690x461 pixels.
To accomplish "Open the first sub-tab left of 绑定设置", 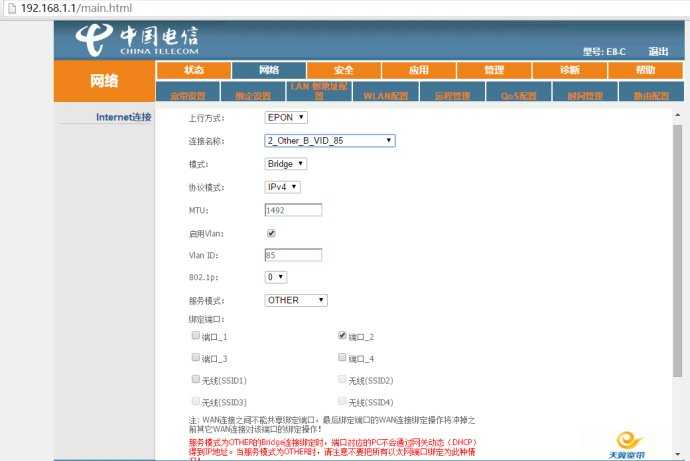I will tap(188, 91).
